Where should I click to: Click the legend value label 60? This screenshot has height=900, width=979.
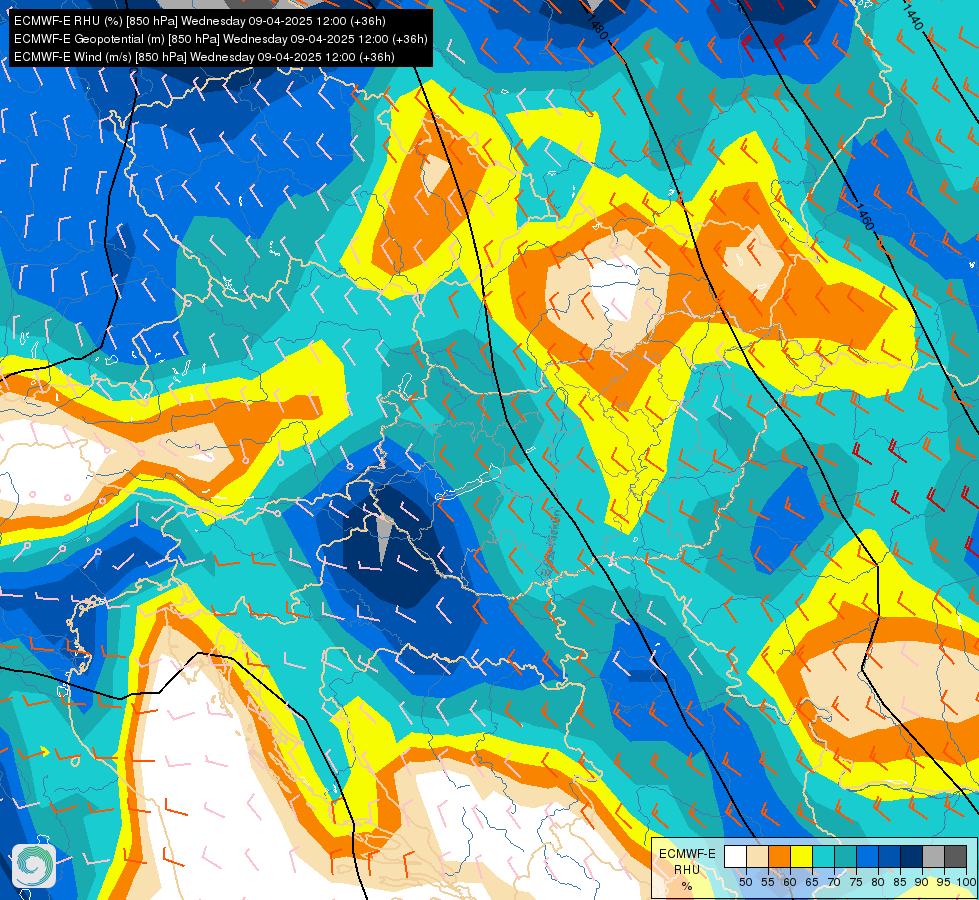point(790,882)
